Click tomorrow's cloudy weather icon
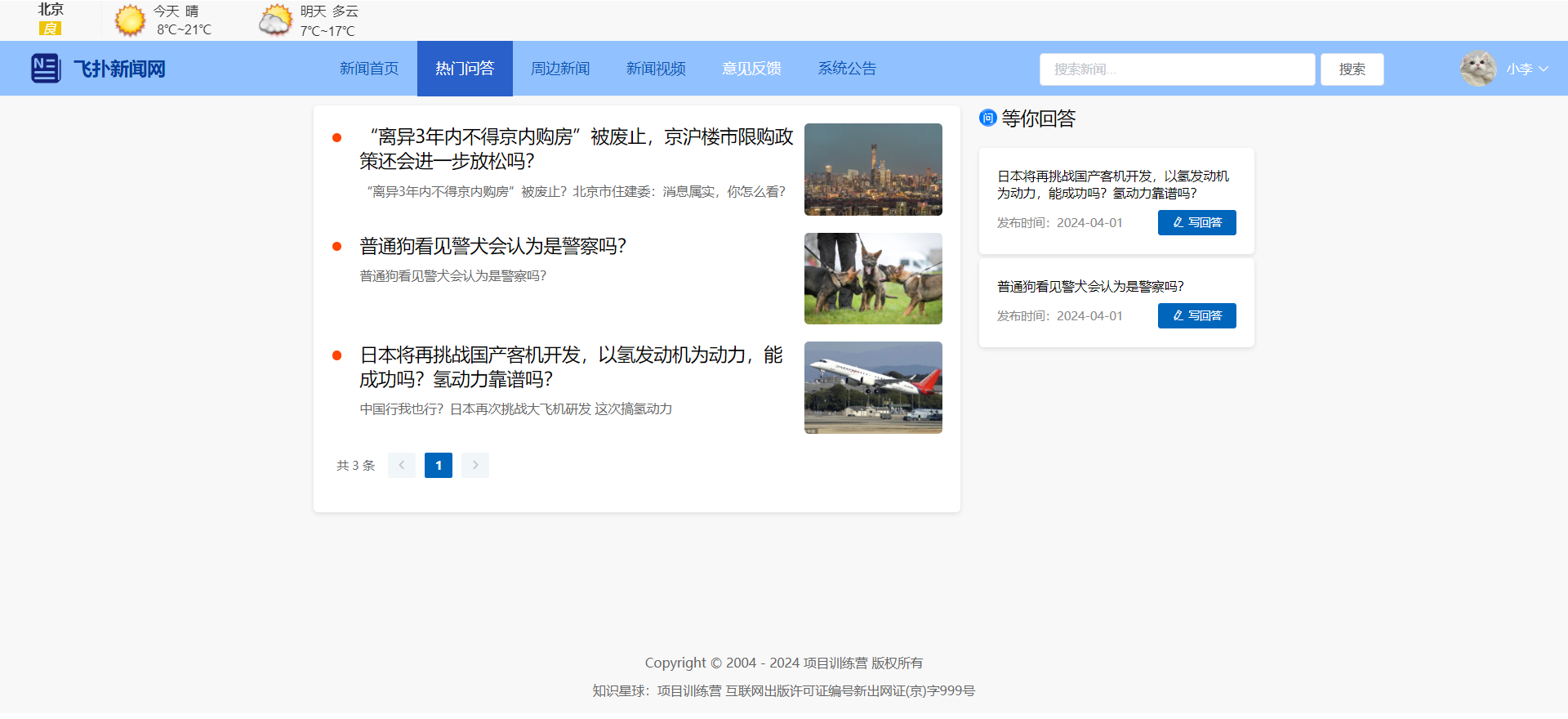Viewport: 1568px width, 719px height. 275,20
